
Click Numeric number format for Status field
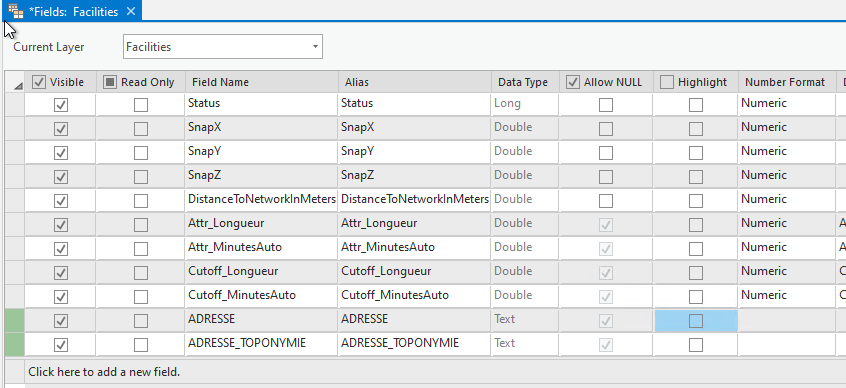coord(787,104)
